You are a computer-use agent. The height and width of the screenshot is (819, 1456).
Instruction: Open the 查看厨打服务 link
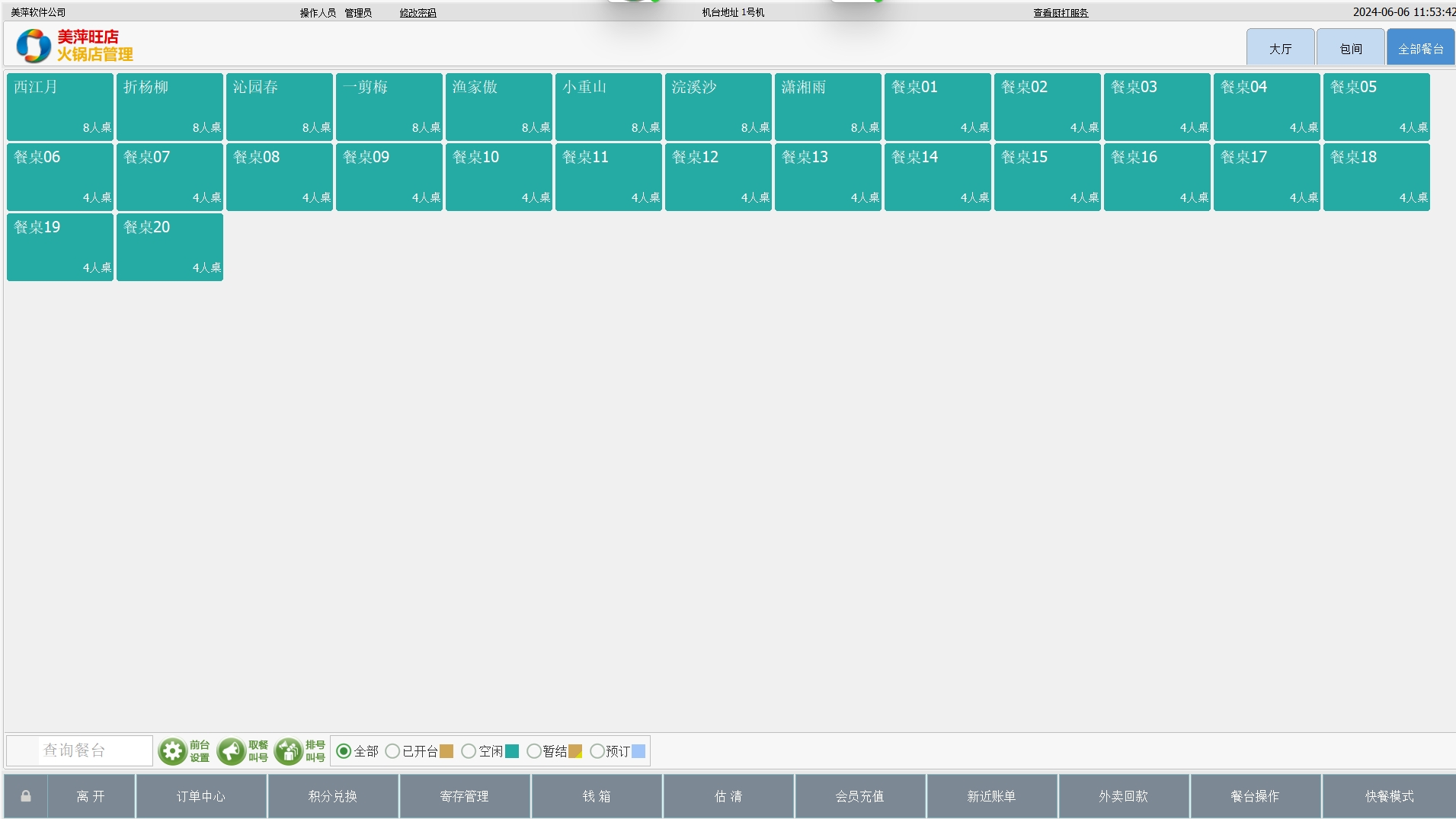[x=1061, y=13]
